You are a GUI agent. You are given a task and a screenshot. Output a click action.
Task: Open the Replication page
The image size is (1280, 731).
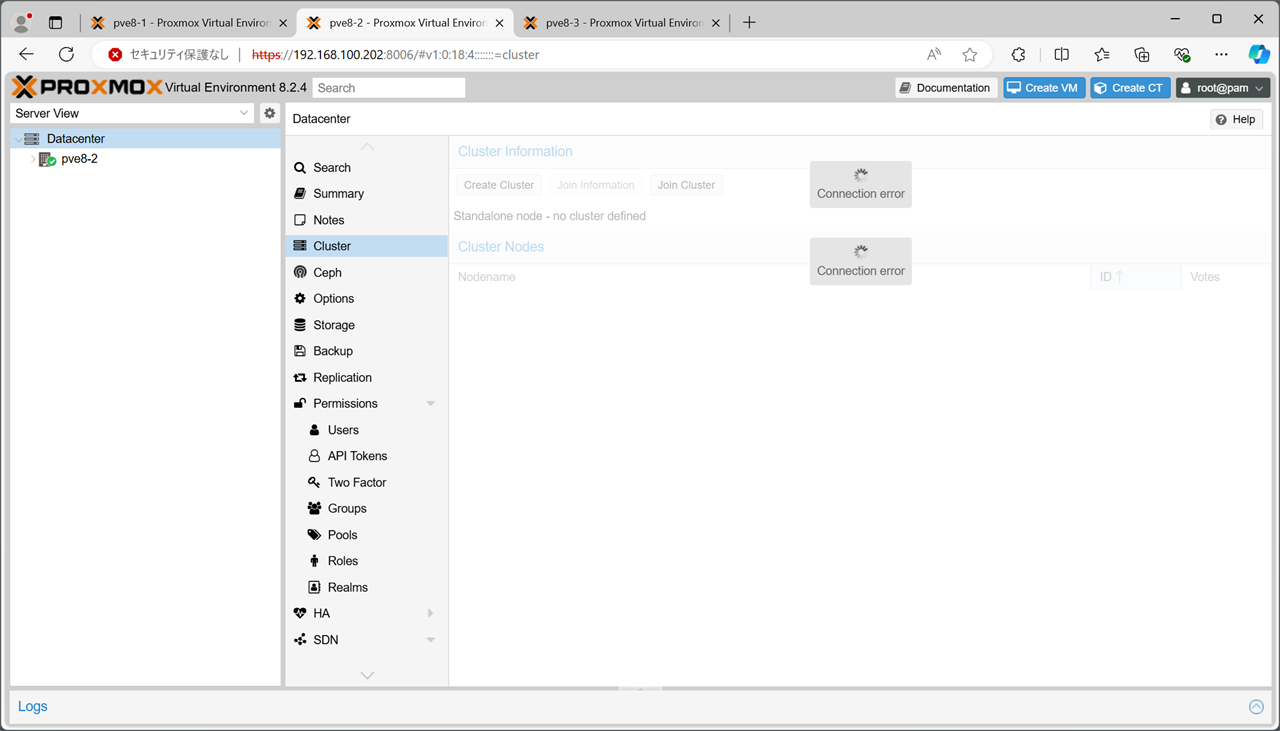[342, 377]
